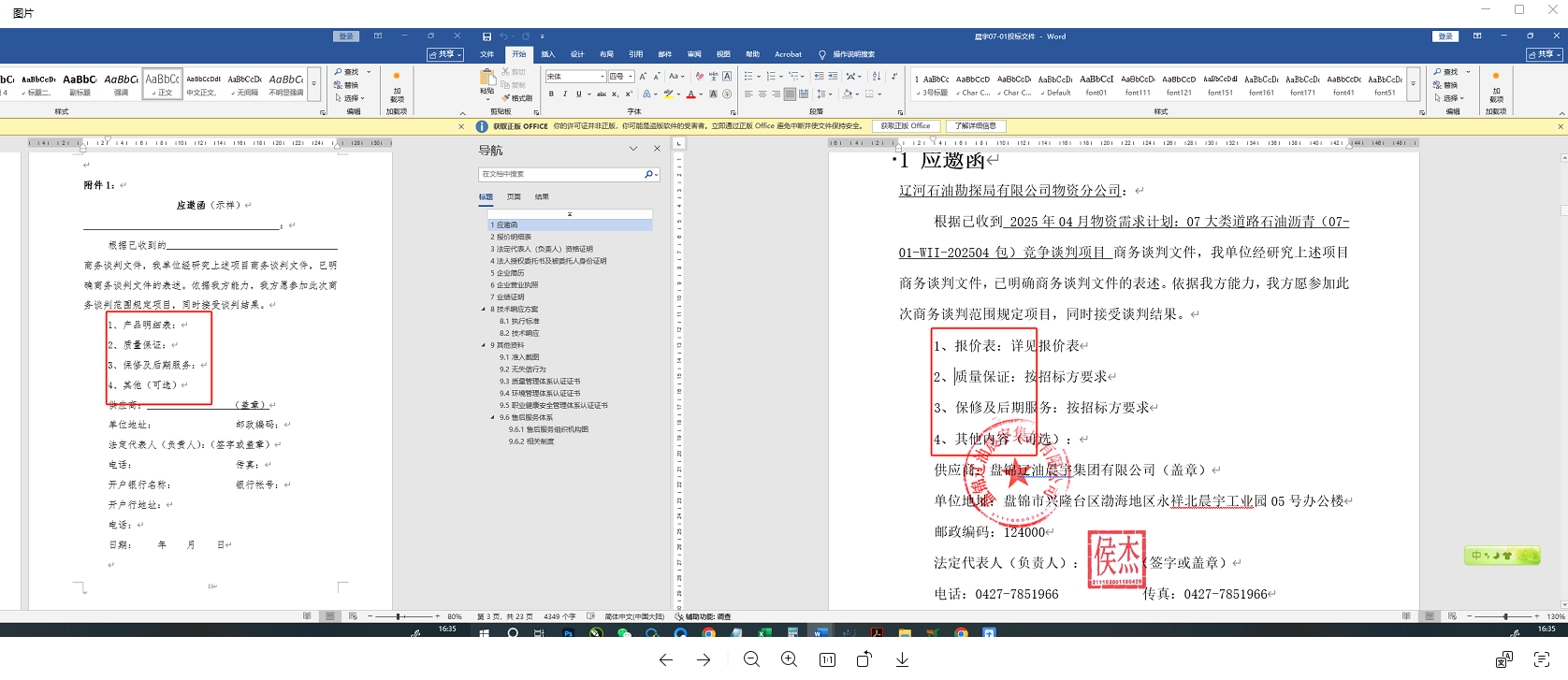
Task: Click the magnifier icon in the navigation search box
Action: (x=648, y=174)
